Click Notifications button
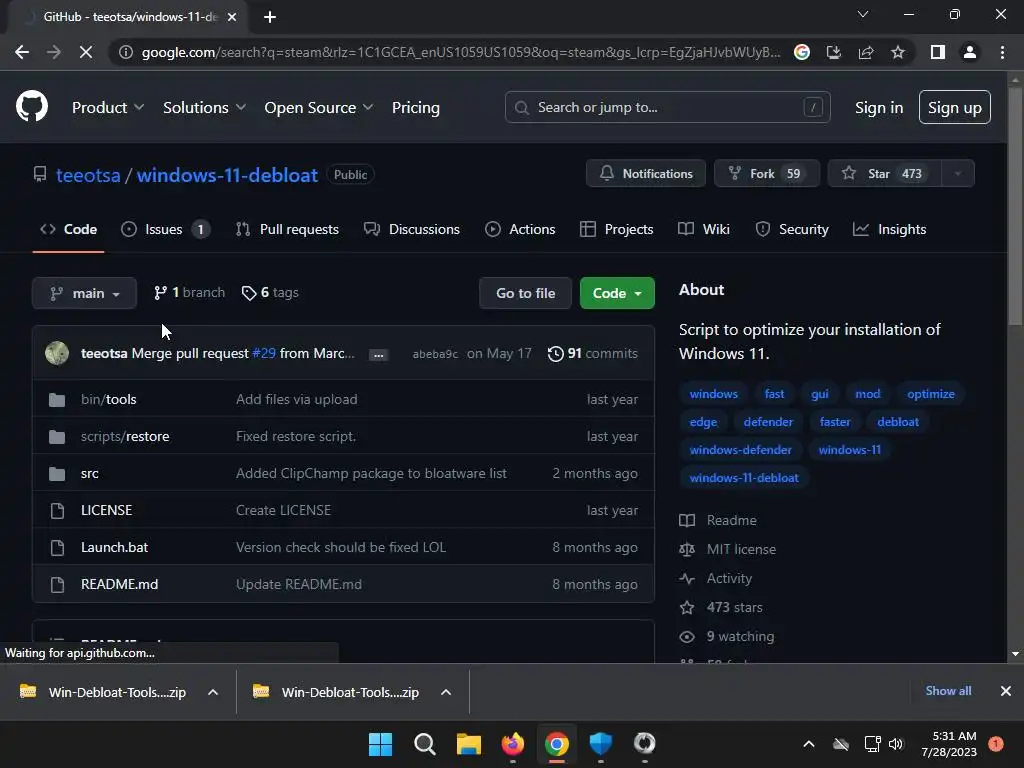The height and width of the screenshot is (768, 1024). click(646, 174)
